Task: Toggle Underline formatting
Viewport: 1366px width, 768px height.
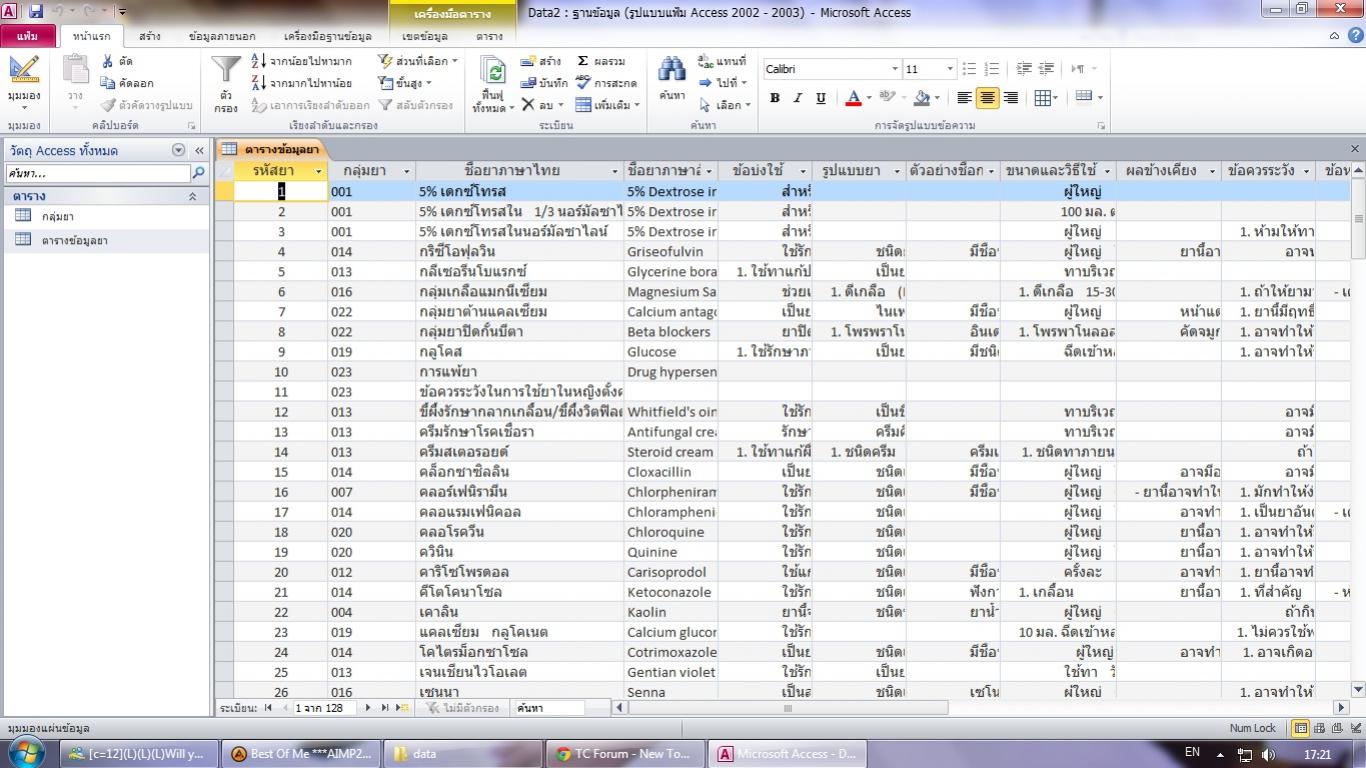Action: pyautogui.click(x=820, y=98)
